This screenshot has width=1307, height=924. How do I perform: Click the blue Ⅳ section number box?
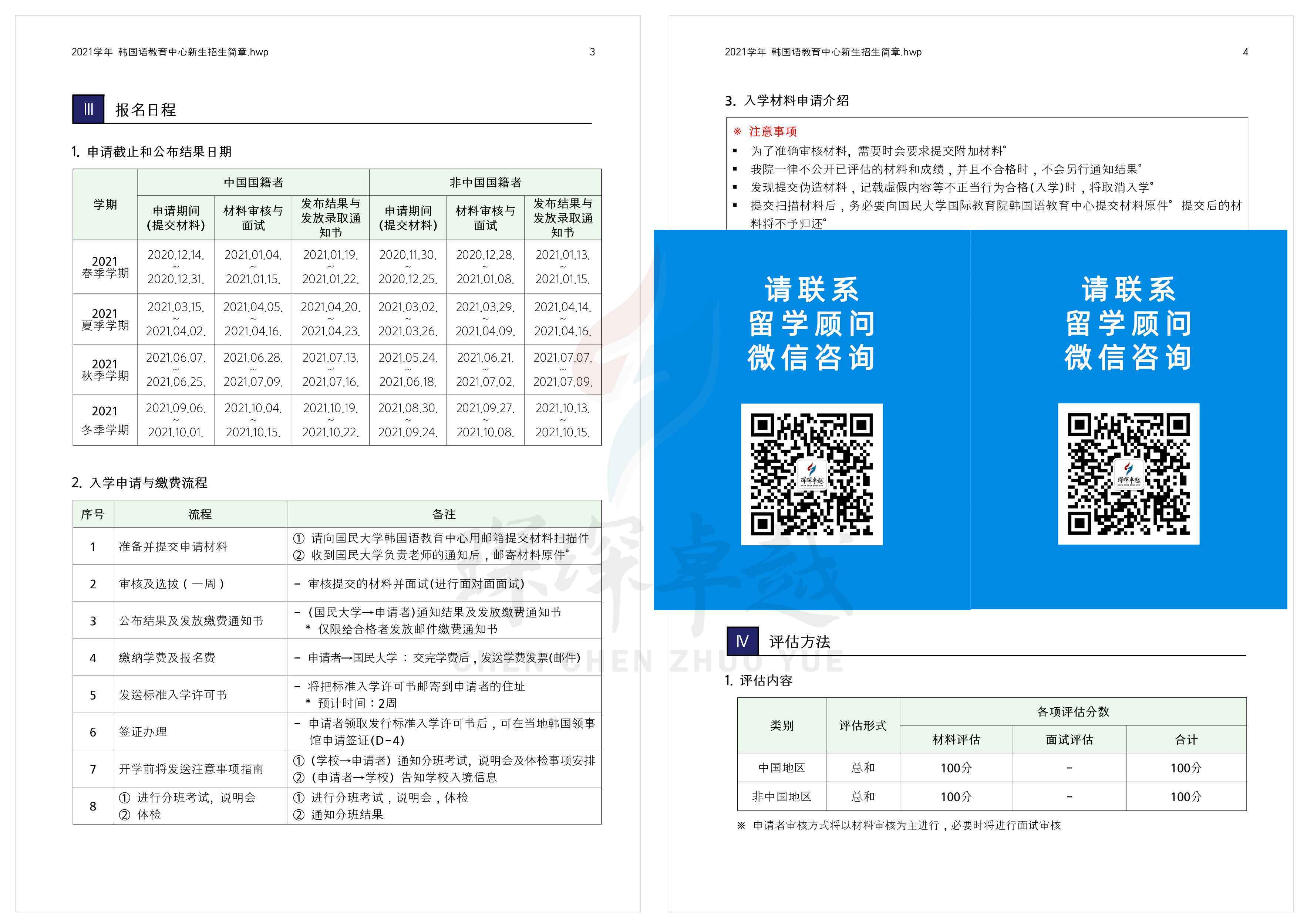[x=742, y=641]
